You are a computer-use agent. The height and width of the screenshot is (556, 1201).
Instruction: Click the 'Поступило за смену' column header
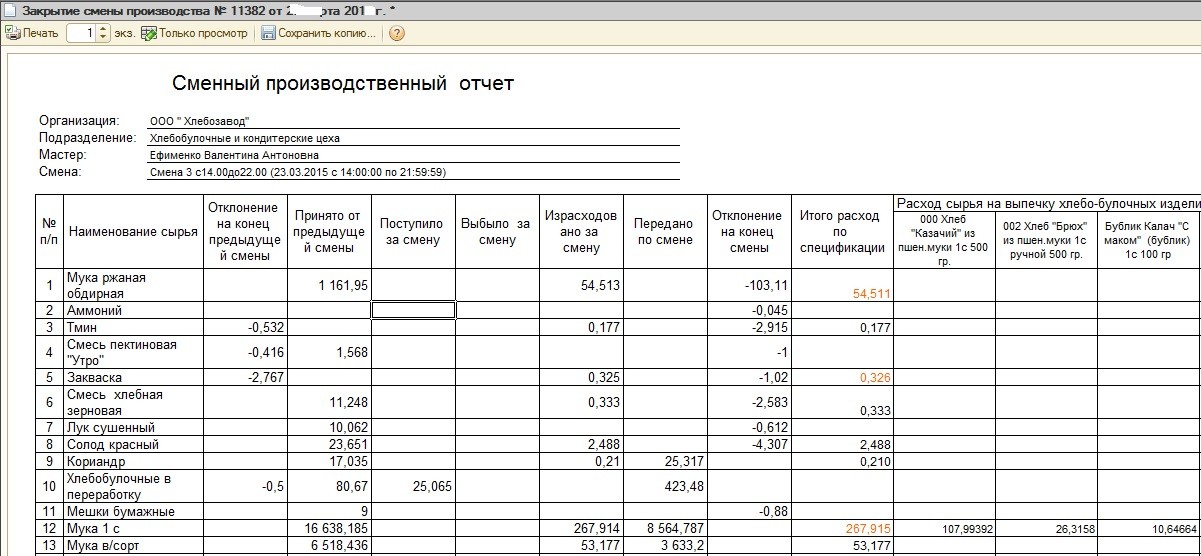412,233
